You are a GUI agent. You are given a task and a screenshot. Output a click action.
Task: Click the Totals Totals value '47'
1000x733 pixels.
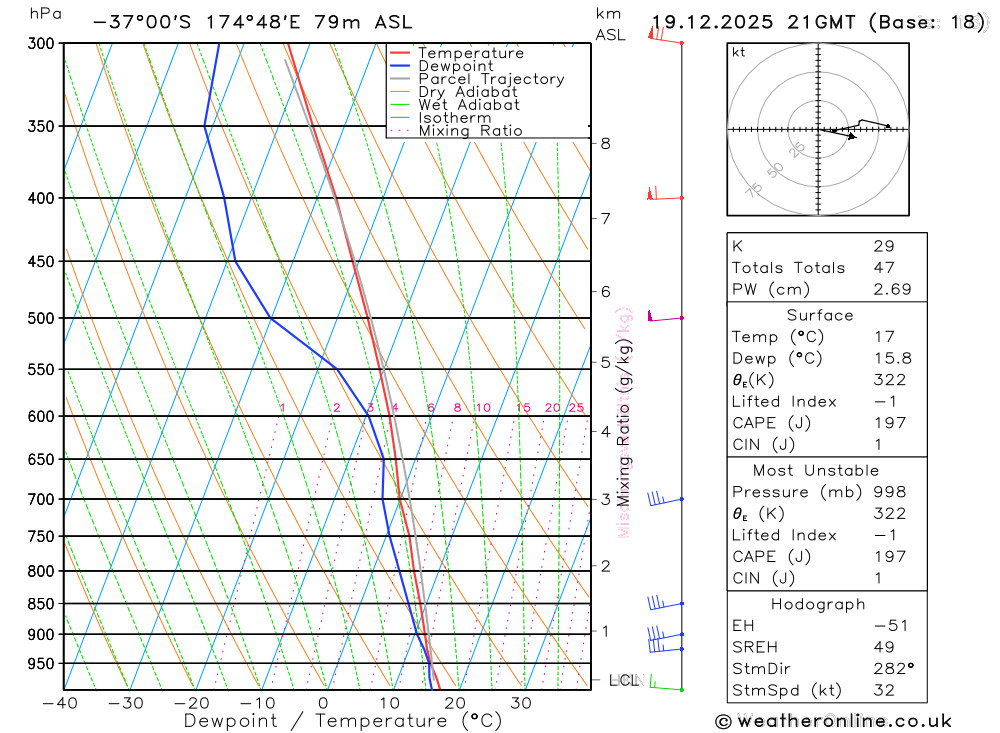[884, 268]
